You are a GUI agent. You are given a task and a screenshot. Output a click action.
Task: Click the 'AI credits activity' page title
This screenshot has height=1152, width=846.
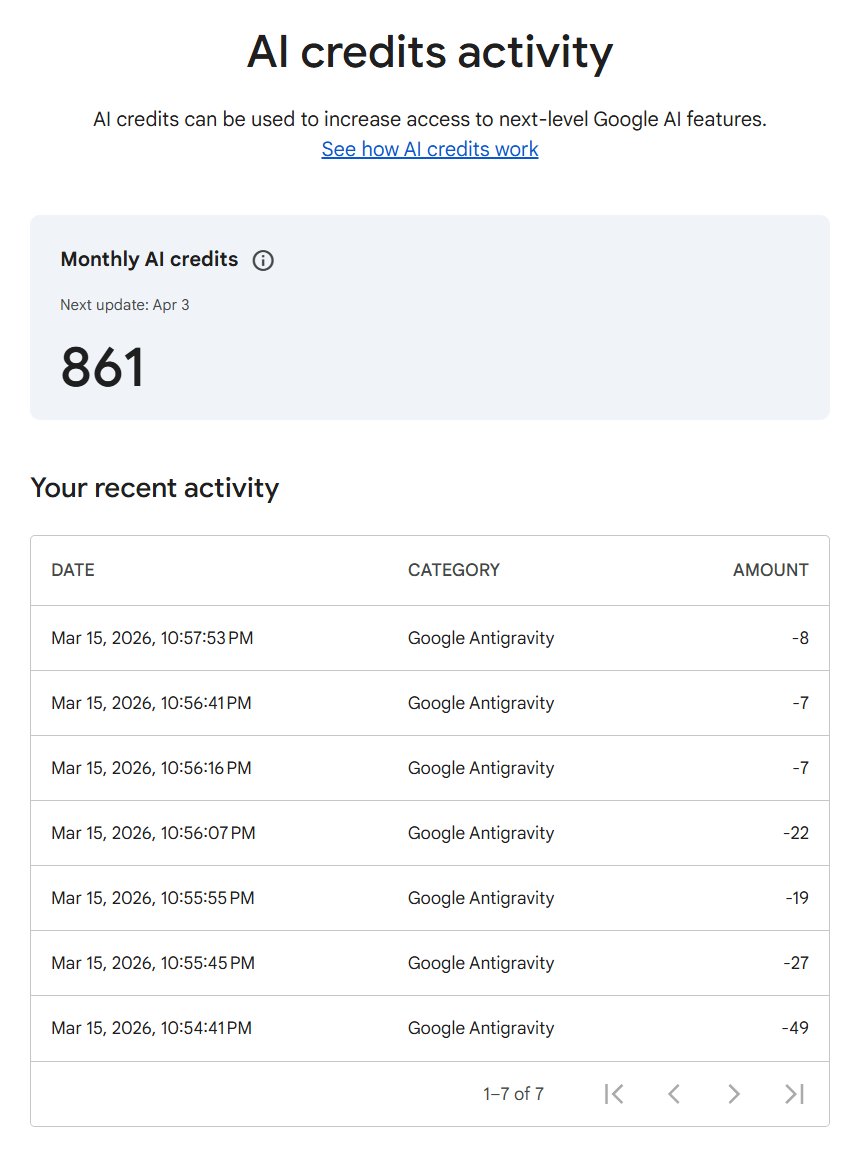(430, 53)
